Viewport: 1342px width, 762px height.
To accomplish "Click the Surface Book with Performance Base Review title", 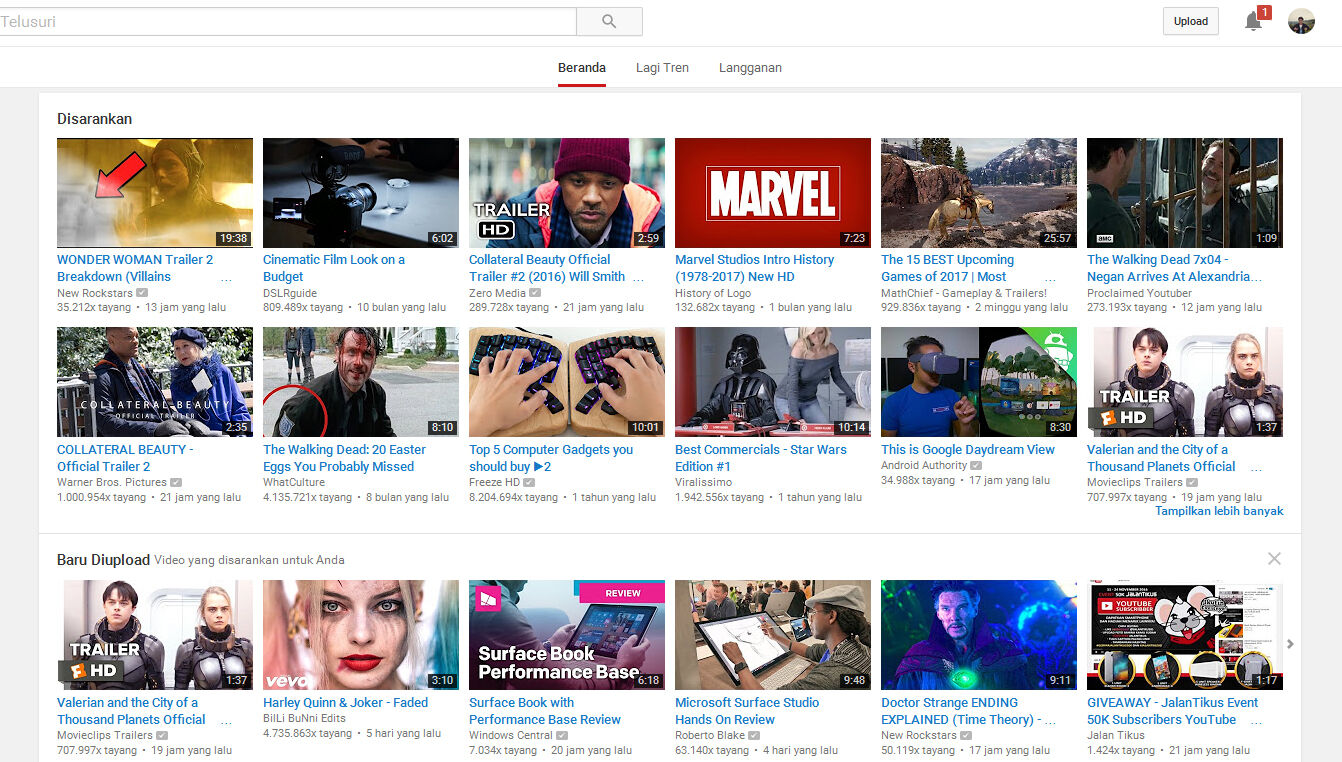I will pos(545,711).
